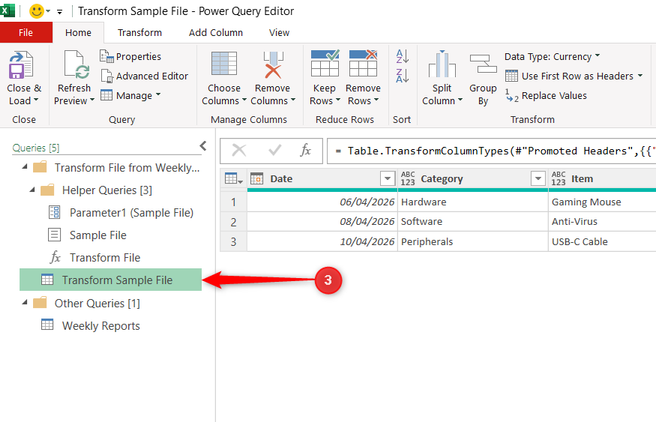The image size is (656, 422).
Task: Click the smiley feedback icon
Action: pos(36,11)
